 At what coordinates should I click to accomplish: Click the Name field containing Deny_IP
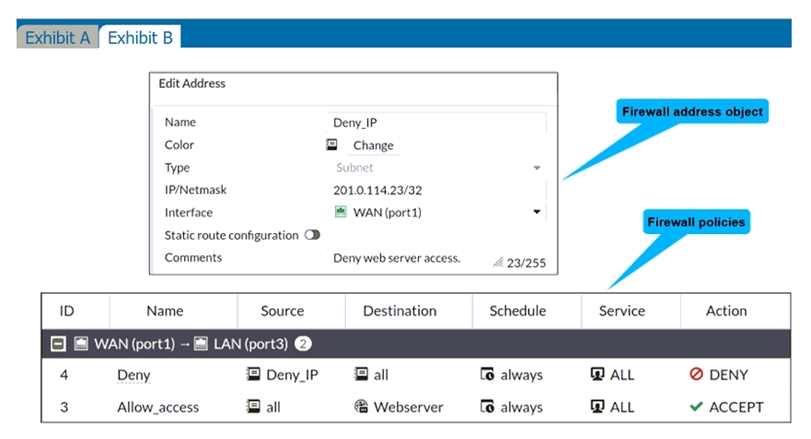click(438, 123)
